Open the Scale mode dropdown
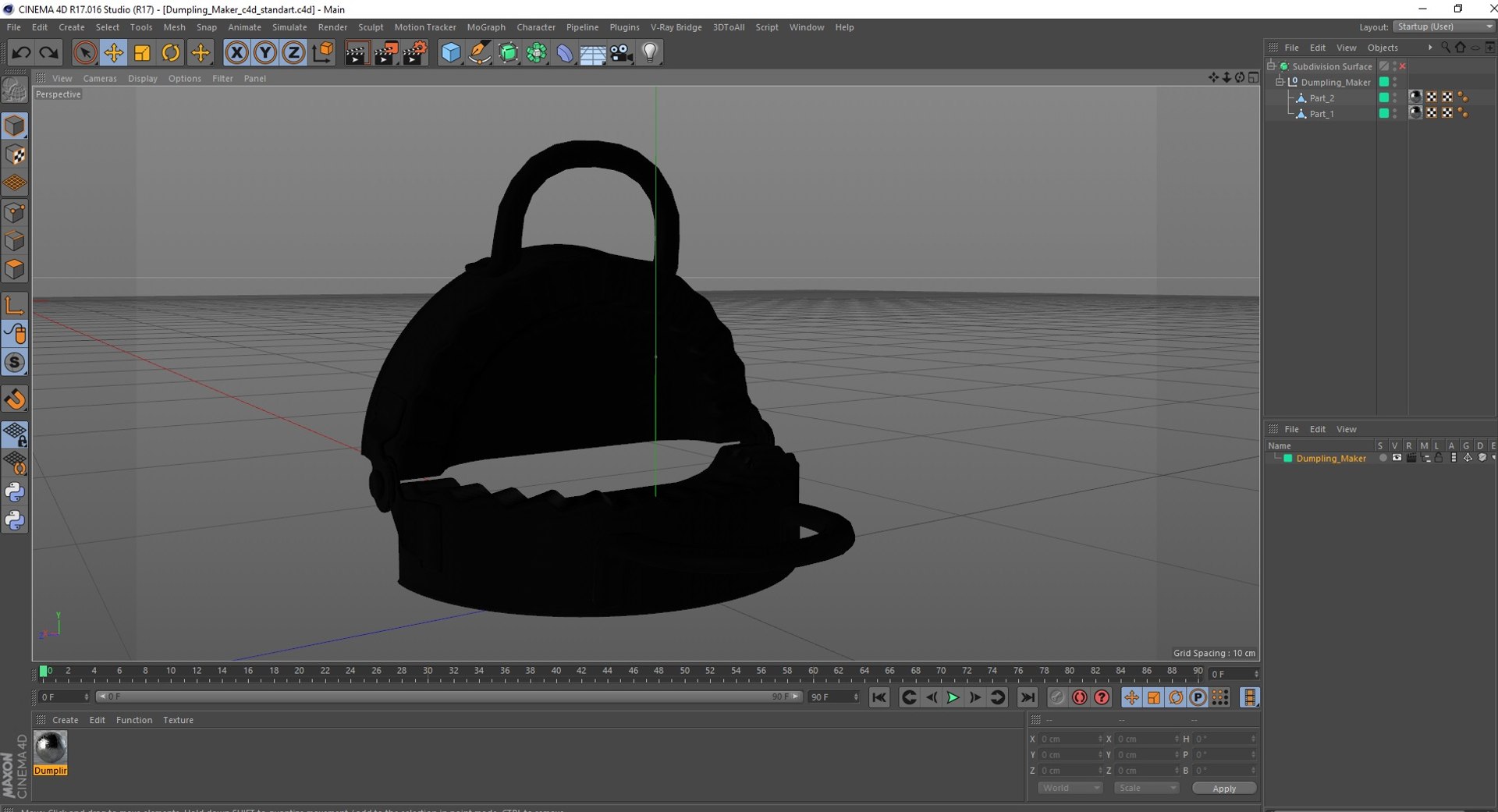 tap(1146, 789)
